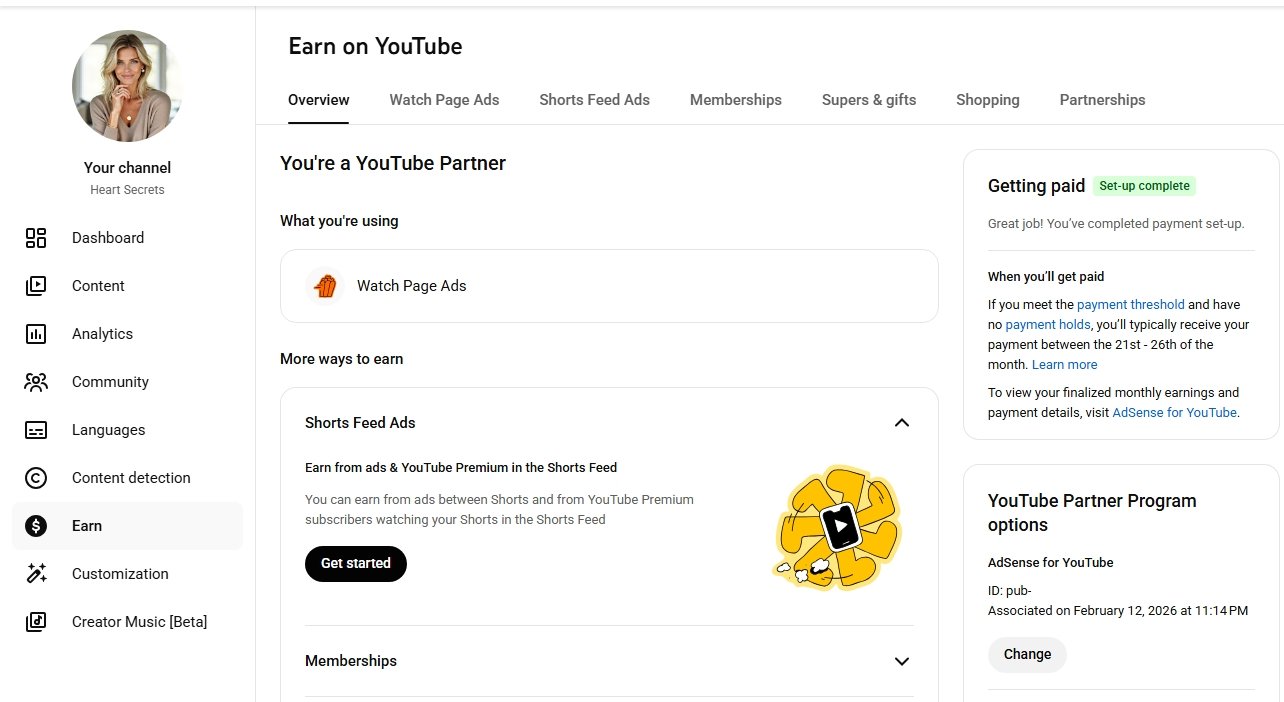Go to the Partnerships tab
Image resolution: width=1284 pixels, height=702 pixels.
[x=1102, y=100]
